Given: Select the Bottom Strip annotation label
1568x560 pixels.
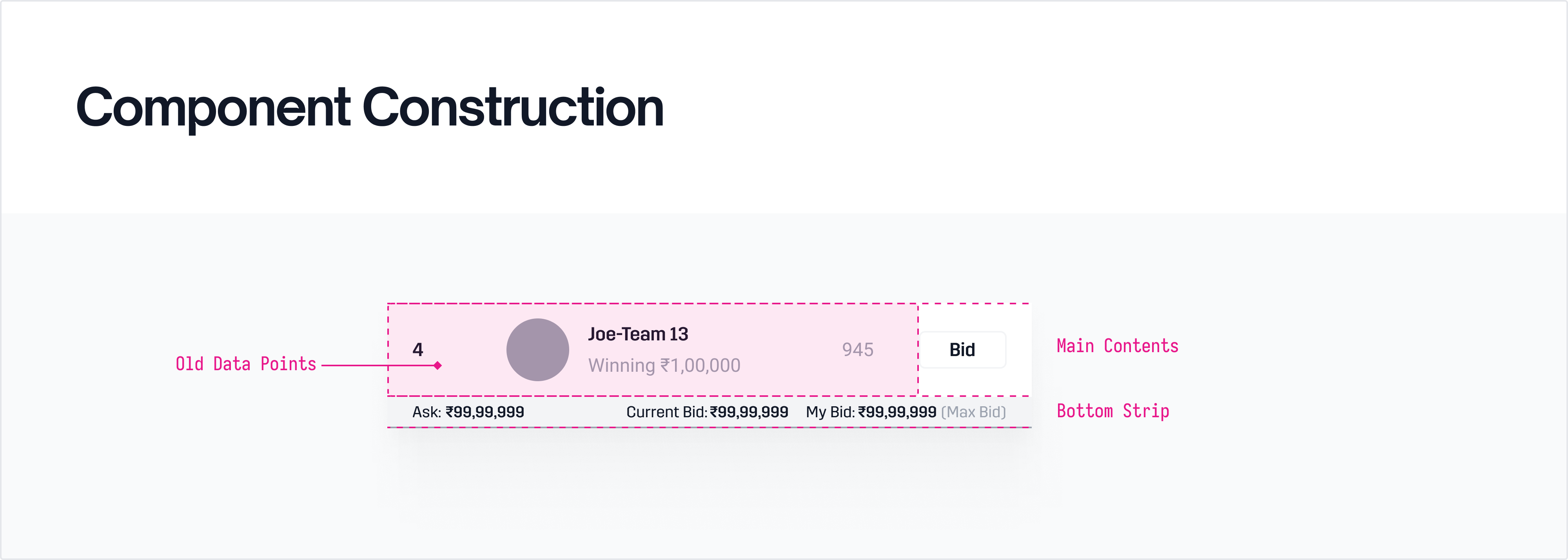Looking at the screenshot, I should [1113, 411].
